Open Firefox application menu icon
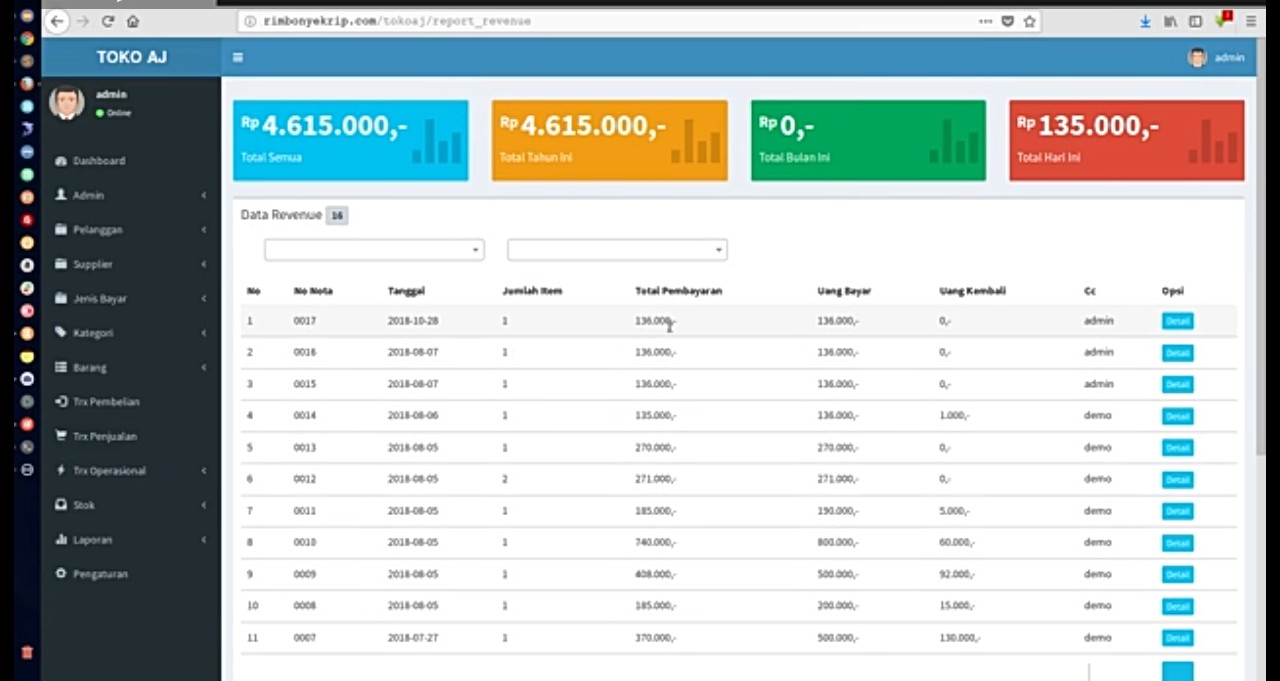Viewport: 1280px width, 681px height. [1251, 21]
